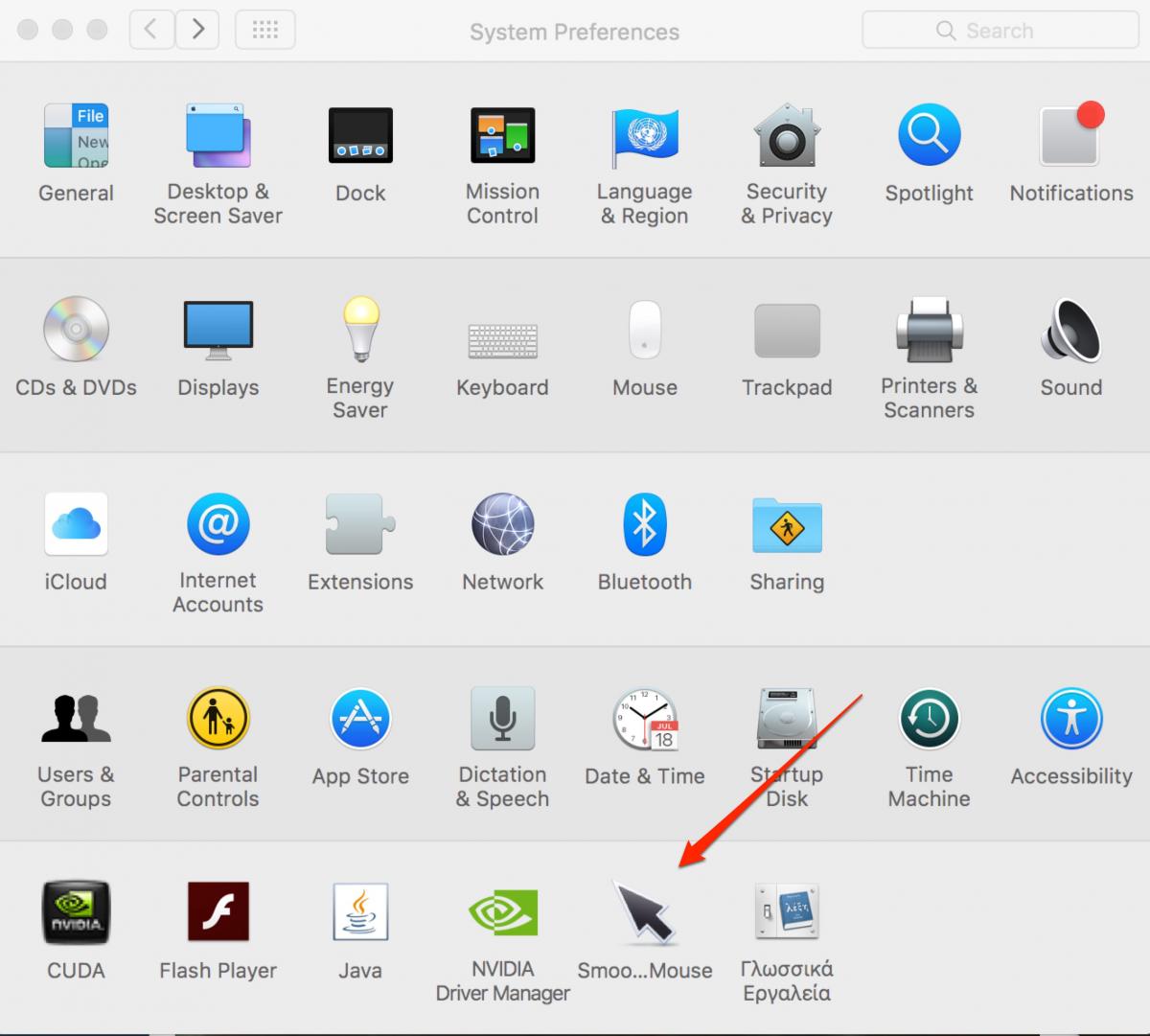Go forward with the right chevron
This screenshot has height=1036, width=1150.
click(196, 30)
